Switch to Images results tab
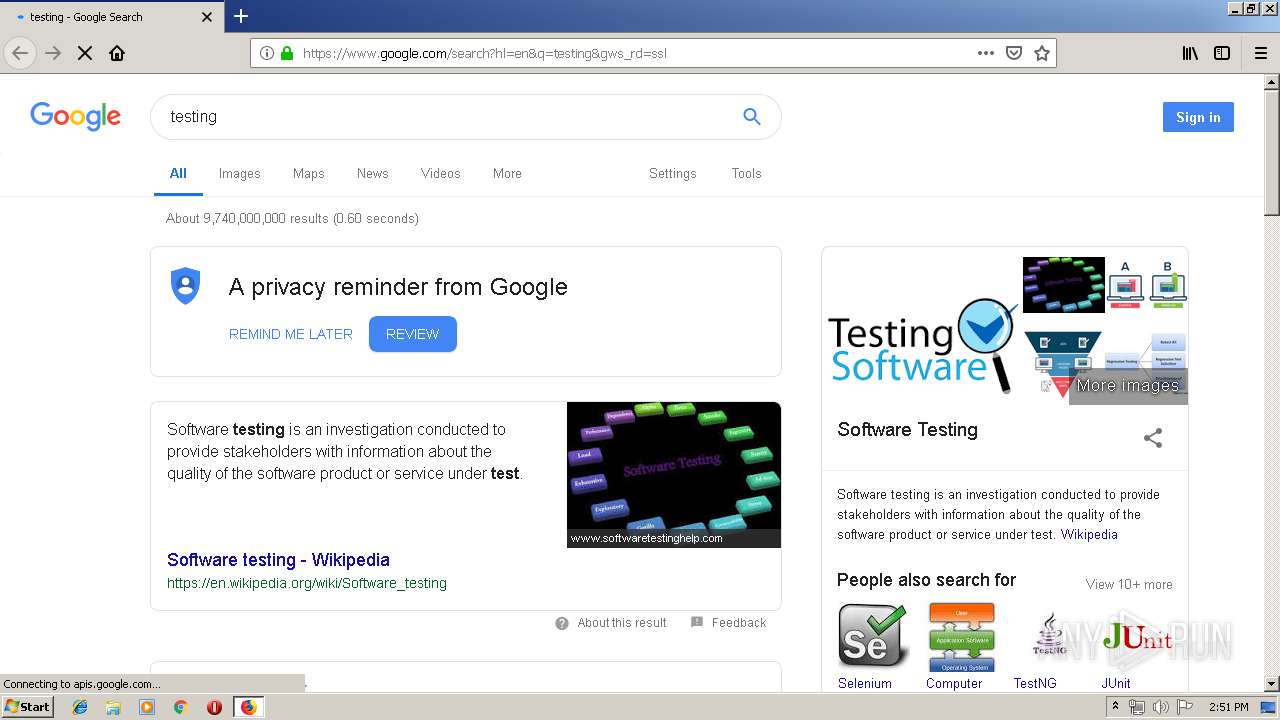1280x720 pixels. [239, 174]
